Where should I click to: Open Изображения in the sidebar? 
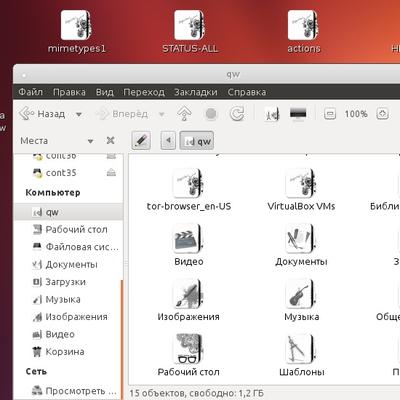tap(68, 317)
